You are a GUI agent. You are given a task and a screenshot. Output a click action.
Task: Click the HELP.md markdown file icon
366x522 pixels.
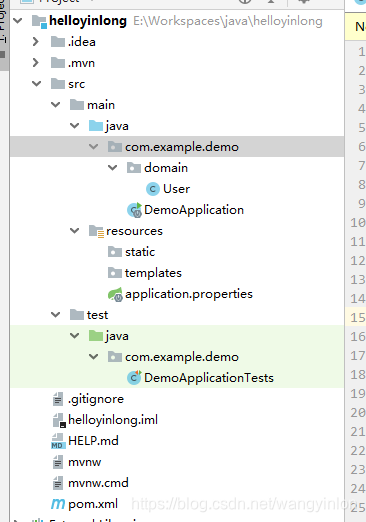click(58, 441)
